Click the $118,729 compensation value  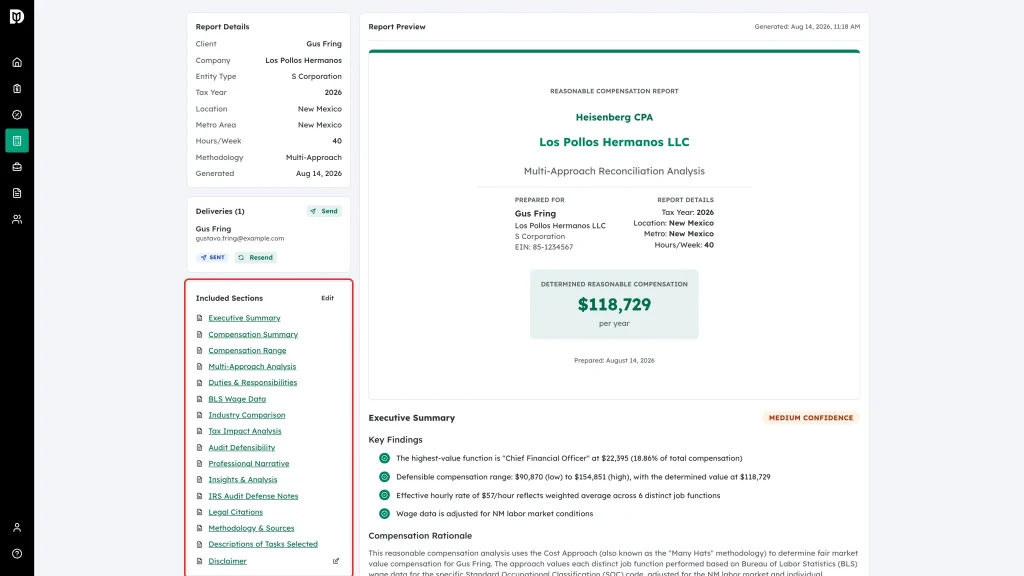tap(614, 304)
